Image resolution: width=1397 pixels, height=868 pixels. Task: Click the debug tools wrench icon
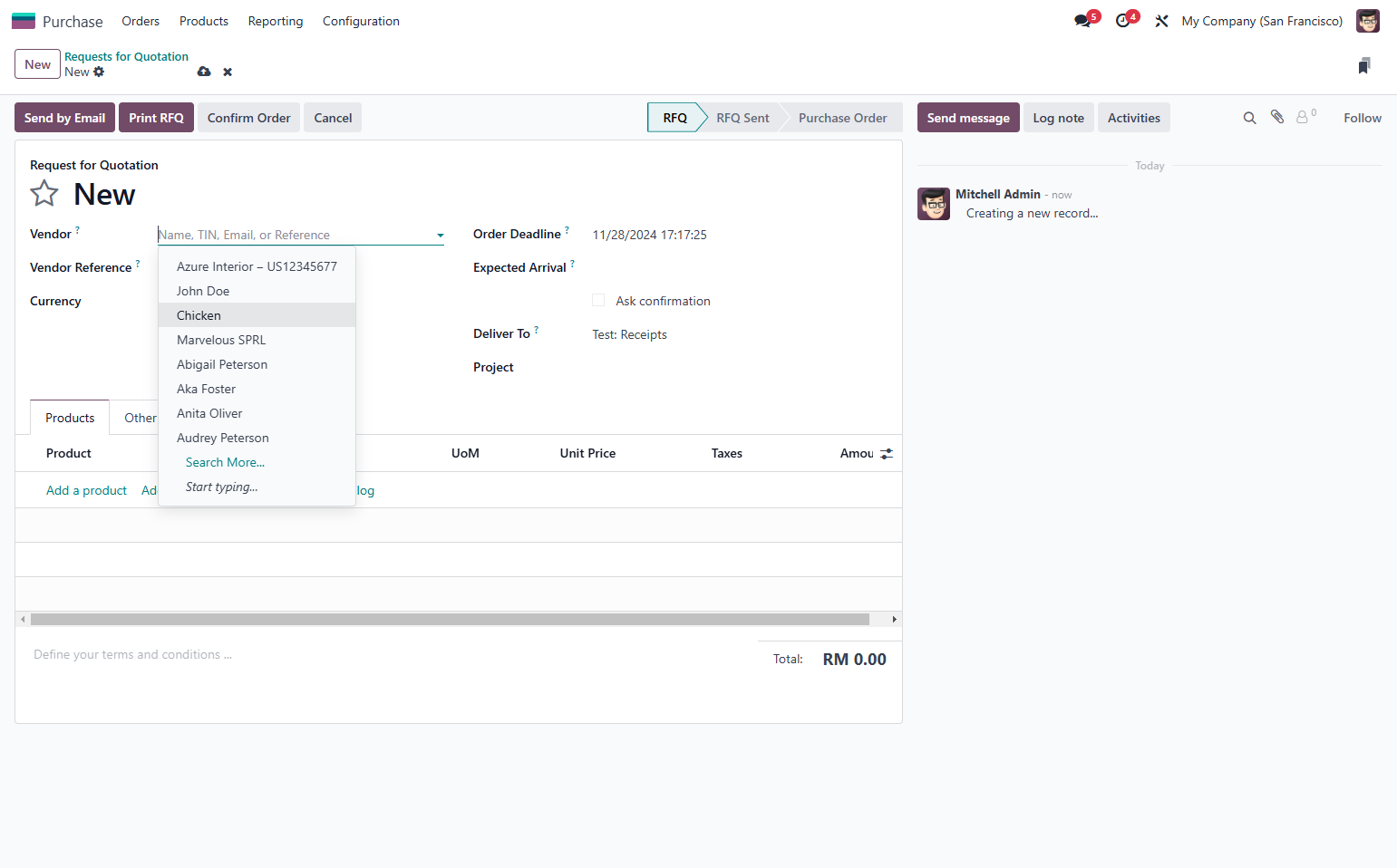(x=1161, y=21)
